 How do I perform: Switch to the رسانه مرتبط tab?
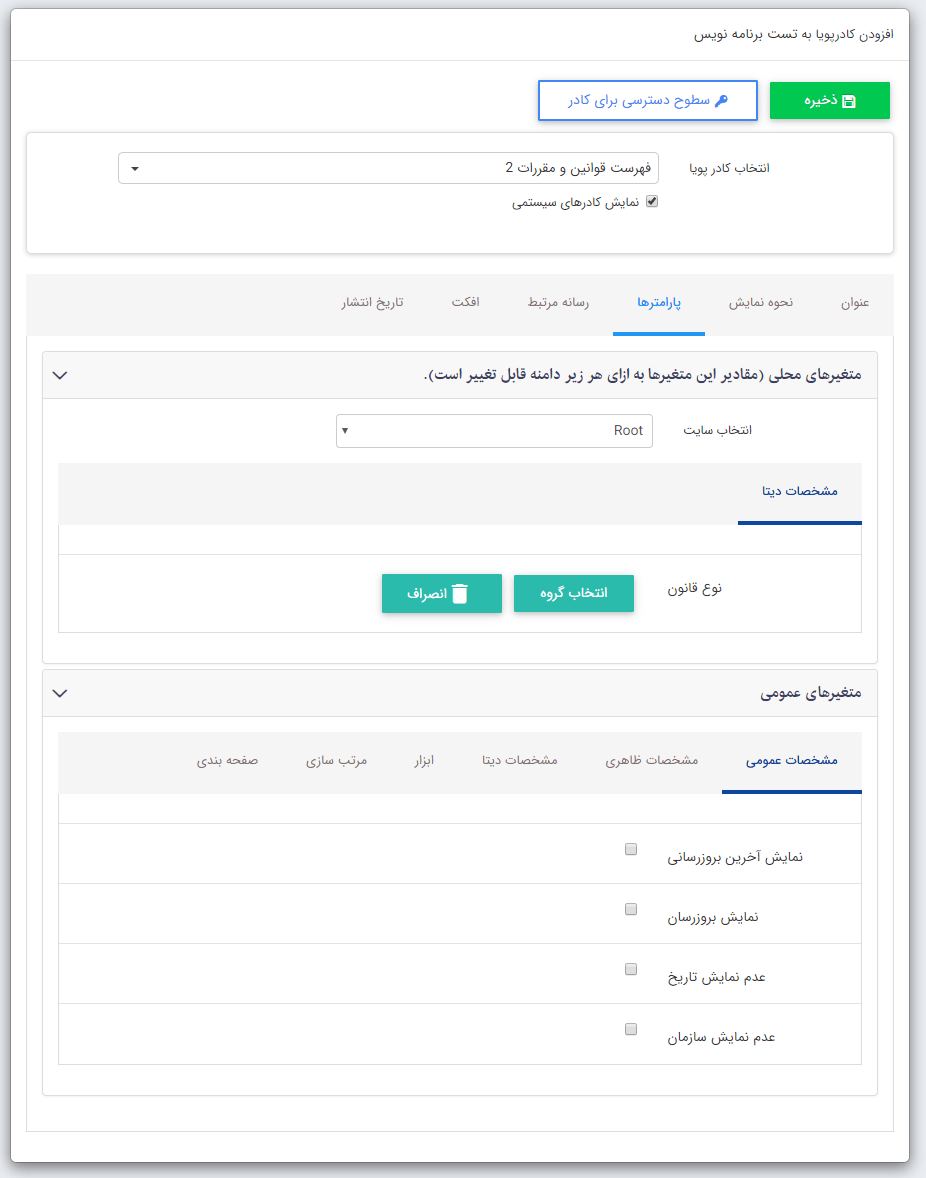pos(558,304)
